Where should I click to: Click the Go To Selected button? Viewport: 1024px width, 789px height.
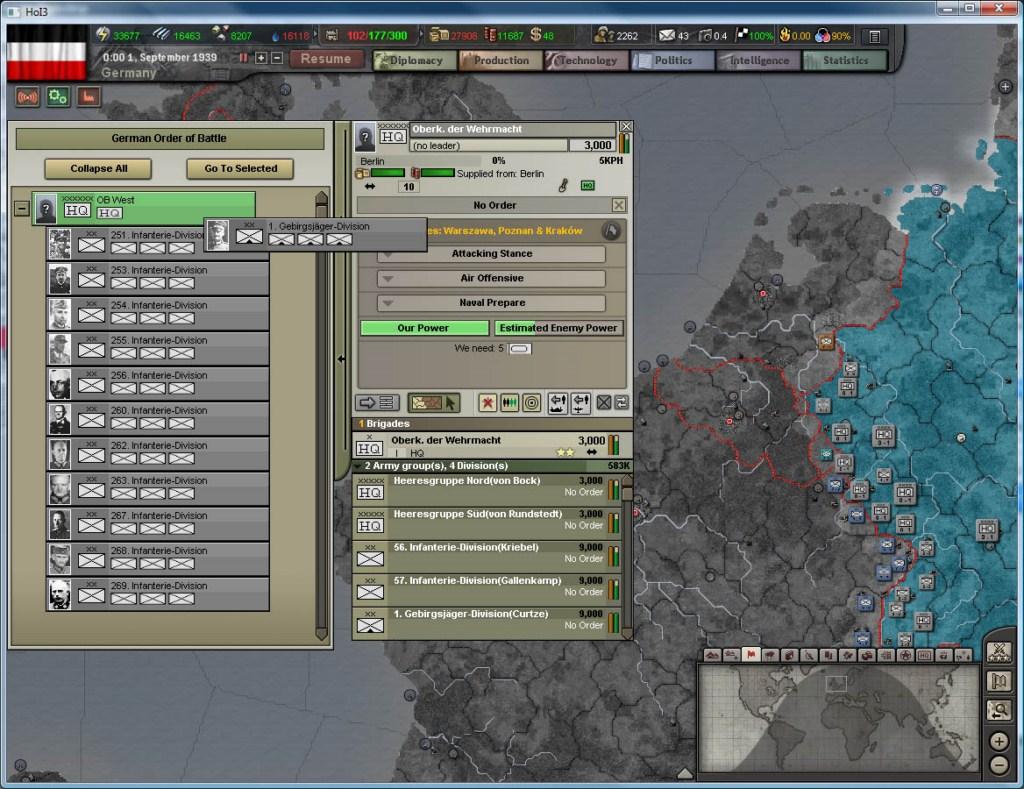[239, 169]
